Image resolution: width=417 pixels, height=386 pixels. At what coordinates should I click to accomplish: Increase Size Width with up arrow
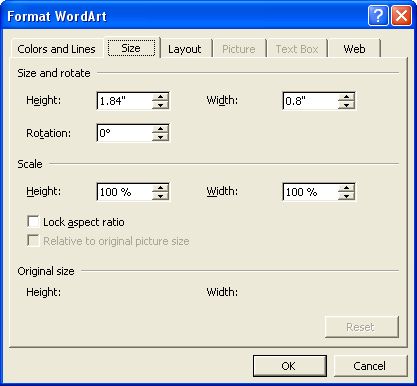346,97
